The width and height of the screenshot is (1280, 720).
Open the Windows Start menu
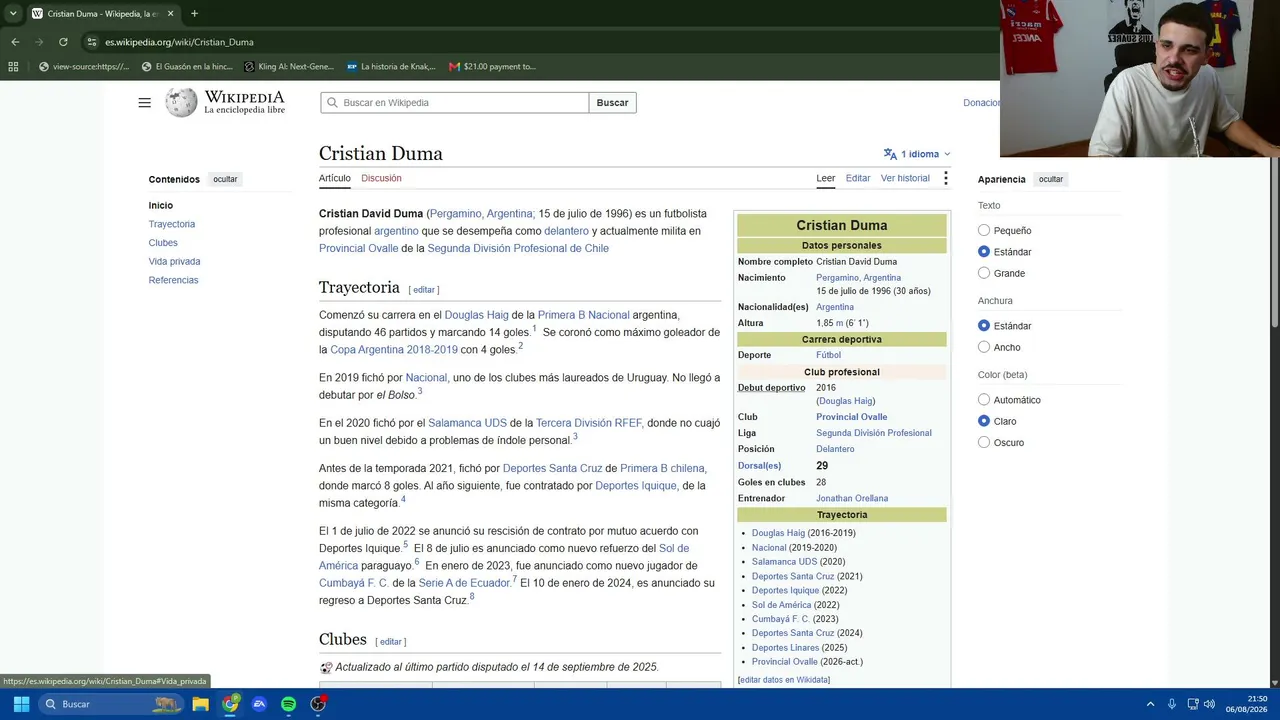(x=21, y=704)
